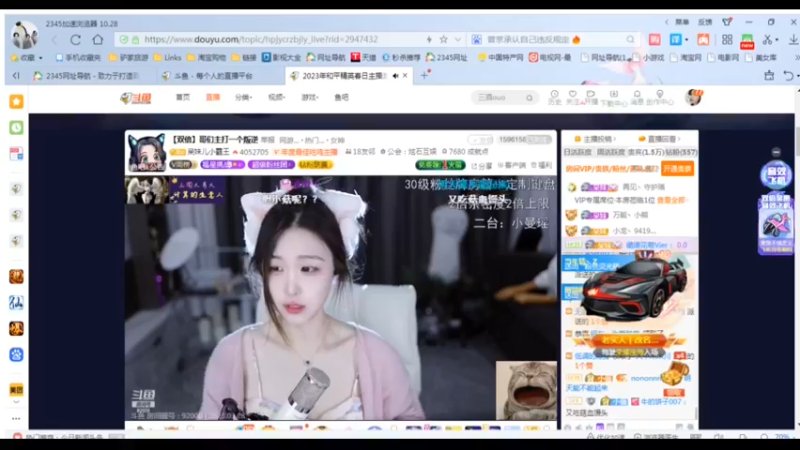The image size is (800, 450).
Task: Expand the bookmarks bar overflow chevrons
Action: [x=796, y=58]
